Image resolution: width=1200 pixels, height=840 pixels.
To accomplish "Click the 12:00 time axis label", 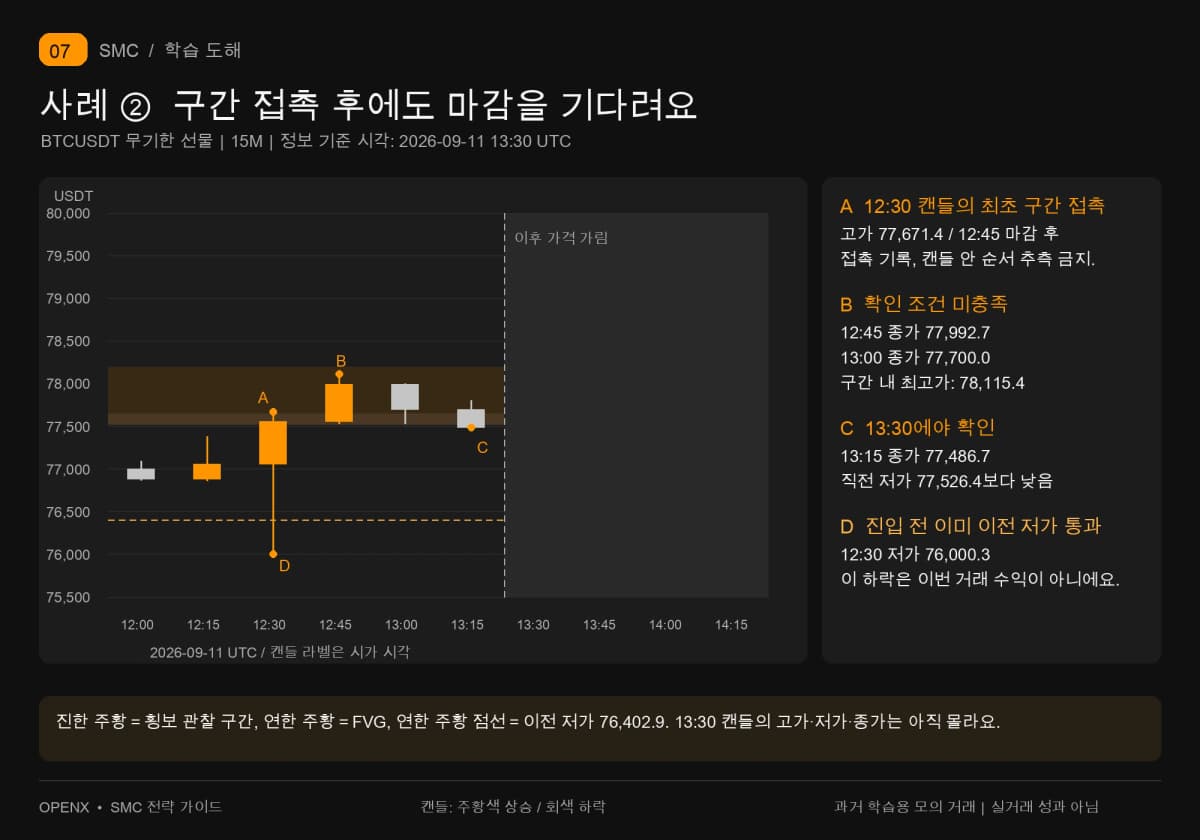I will click(137, 625).
